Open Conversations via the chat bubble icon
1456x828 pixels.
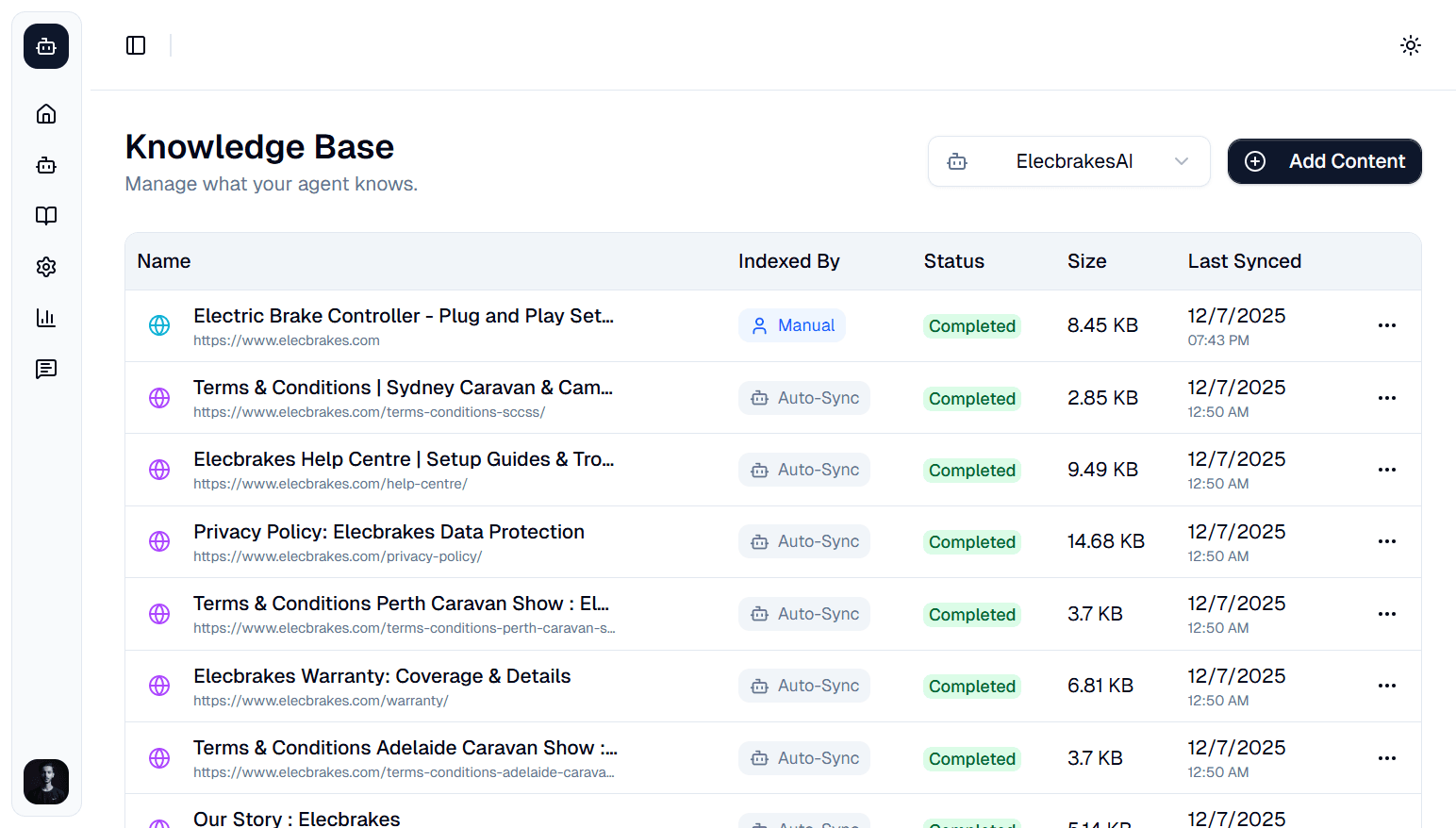click(x=45, y=369)
